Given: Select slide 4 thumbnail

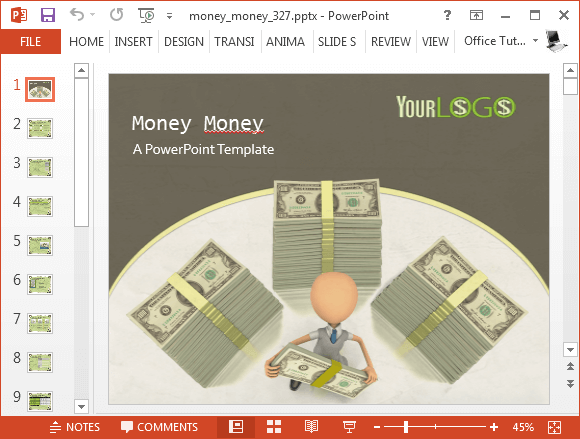Looking at the screenshot, I should point(40,206).
